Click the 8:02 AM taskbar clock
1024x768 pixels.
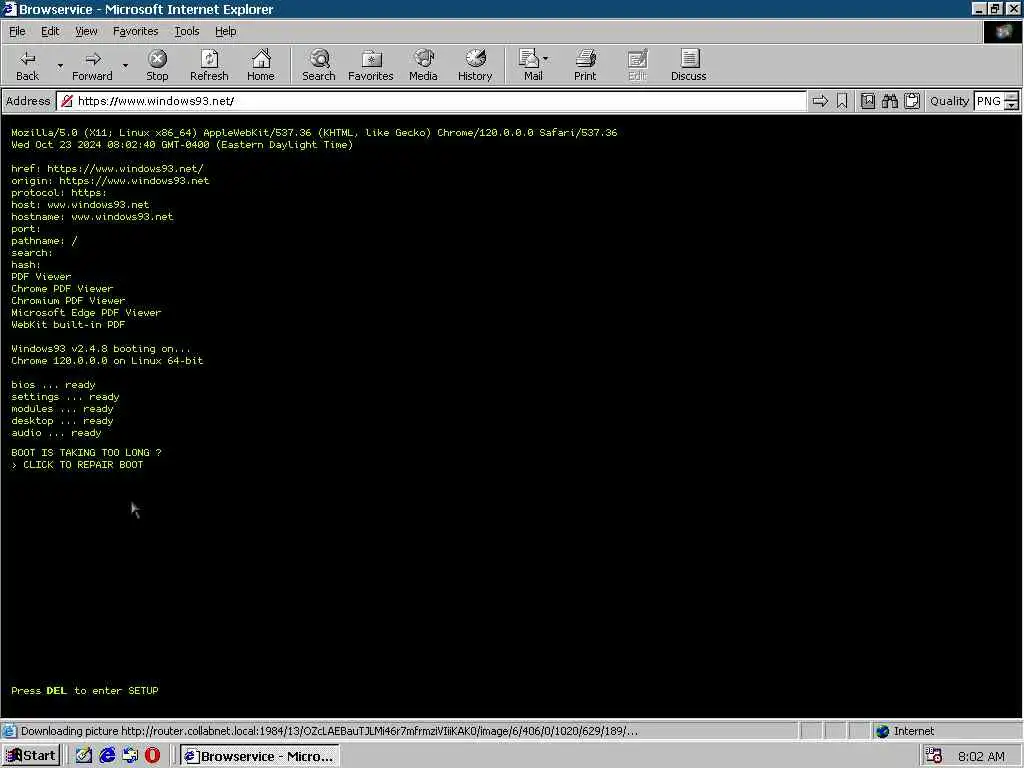pos(981,756)
